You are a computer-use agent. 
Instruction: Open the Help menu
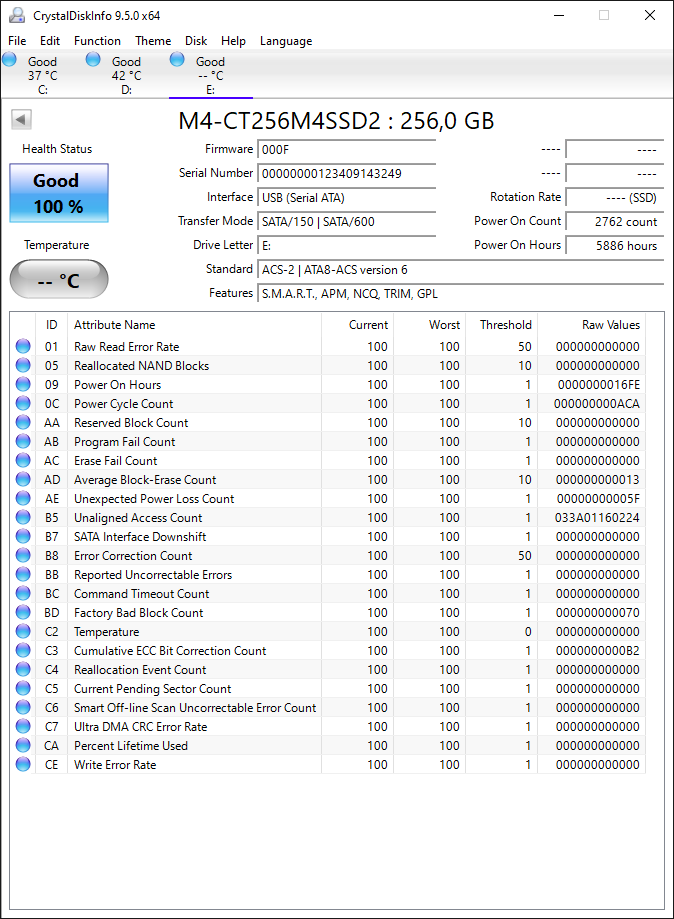coord(233,41)
